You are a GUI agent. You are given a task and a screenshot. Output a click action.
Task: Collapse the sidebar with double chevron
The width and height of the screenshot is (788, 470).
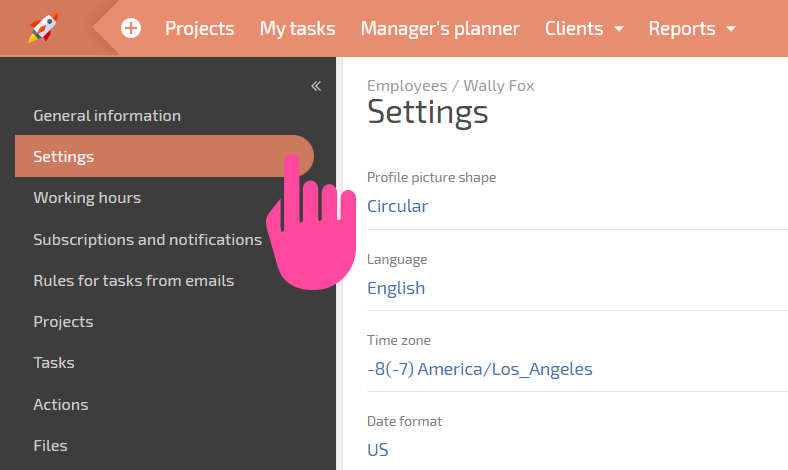point(316,86)
